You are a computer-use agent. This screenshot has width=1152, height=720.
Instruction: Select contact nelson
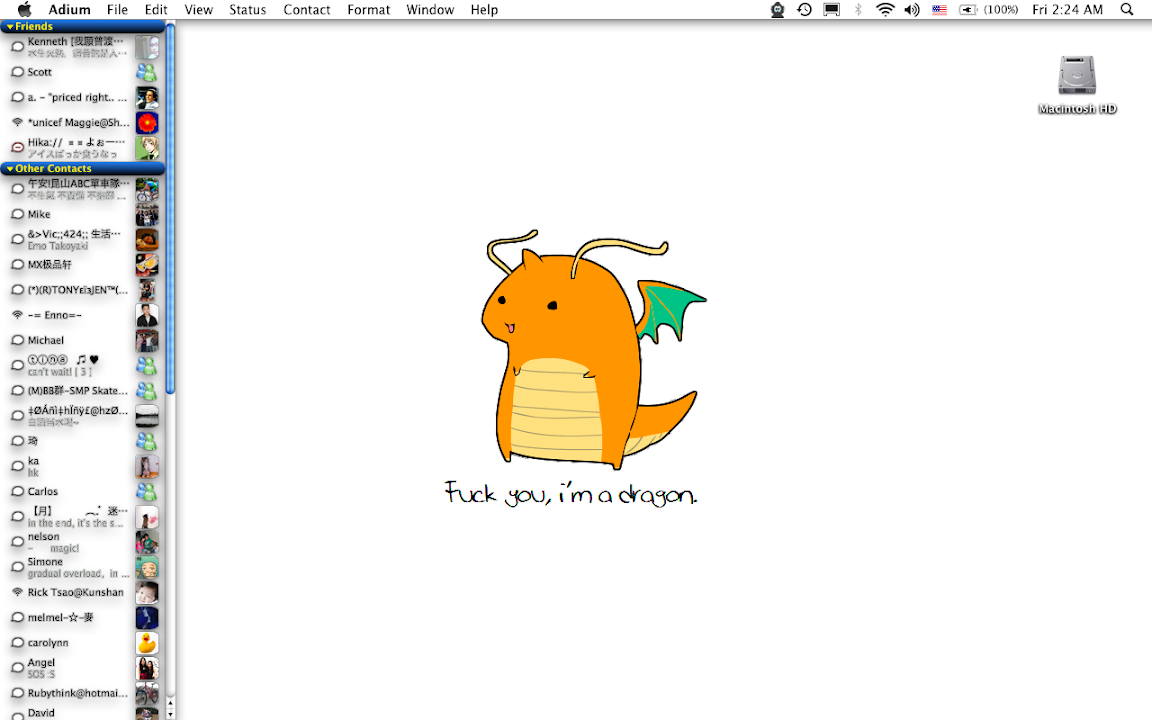pos(82,542)
